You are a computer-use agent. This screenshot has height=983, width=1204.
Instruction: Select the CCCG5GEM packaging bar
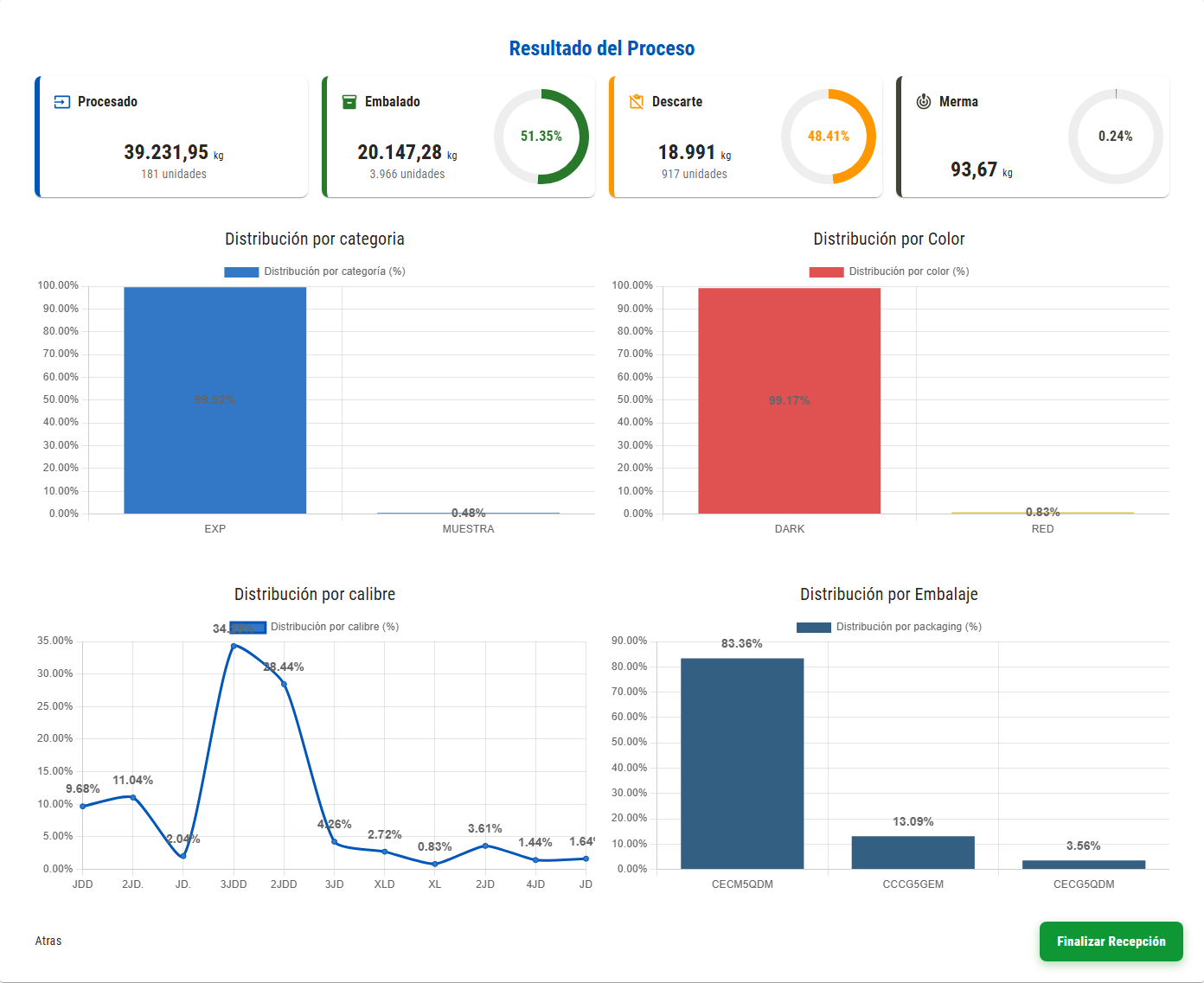pos(913,852)
